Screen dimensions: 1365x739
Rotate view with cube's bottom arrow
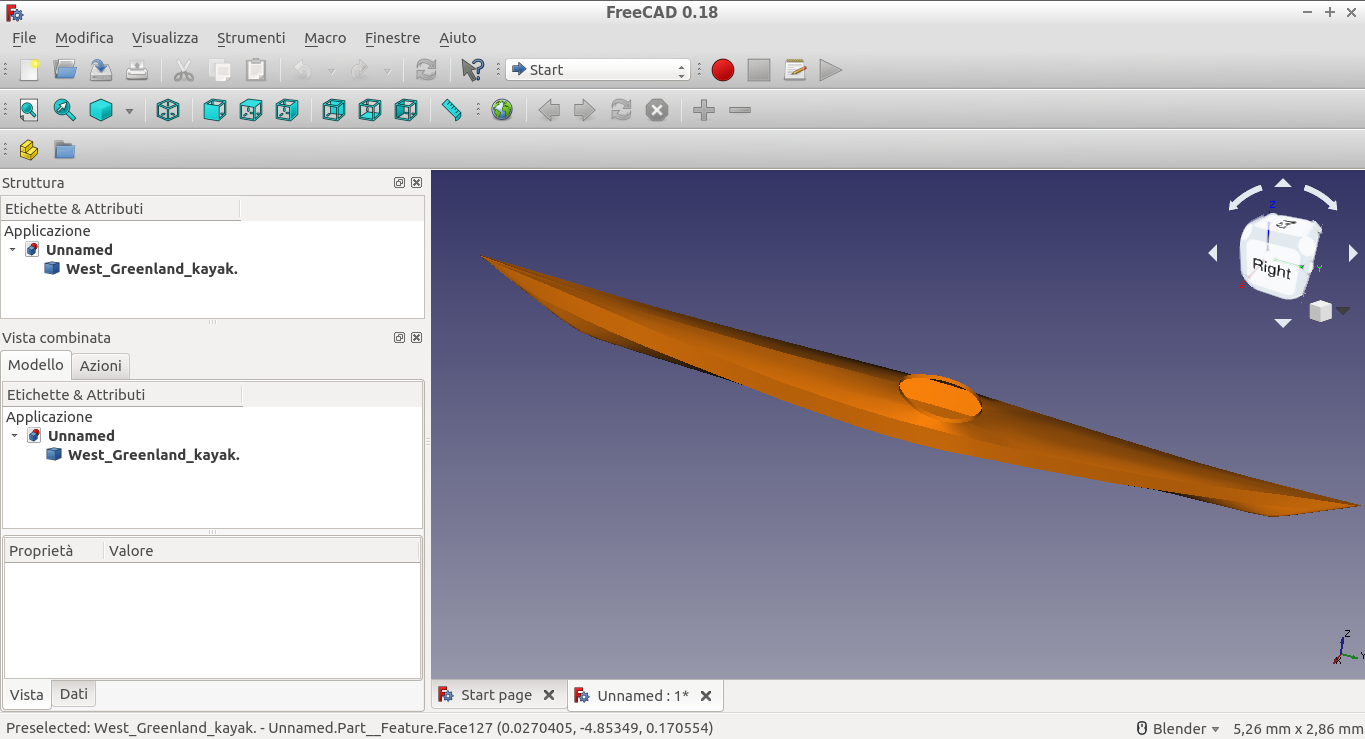tap(1283, 323)
